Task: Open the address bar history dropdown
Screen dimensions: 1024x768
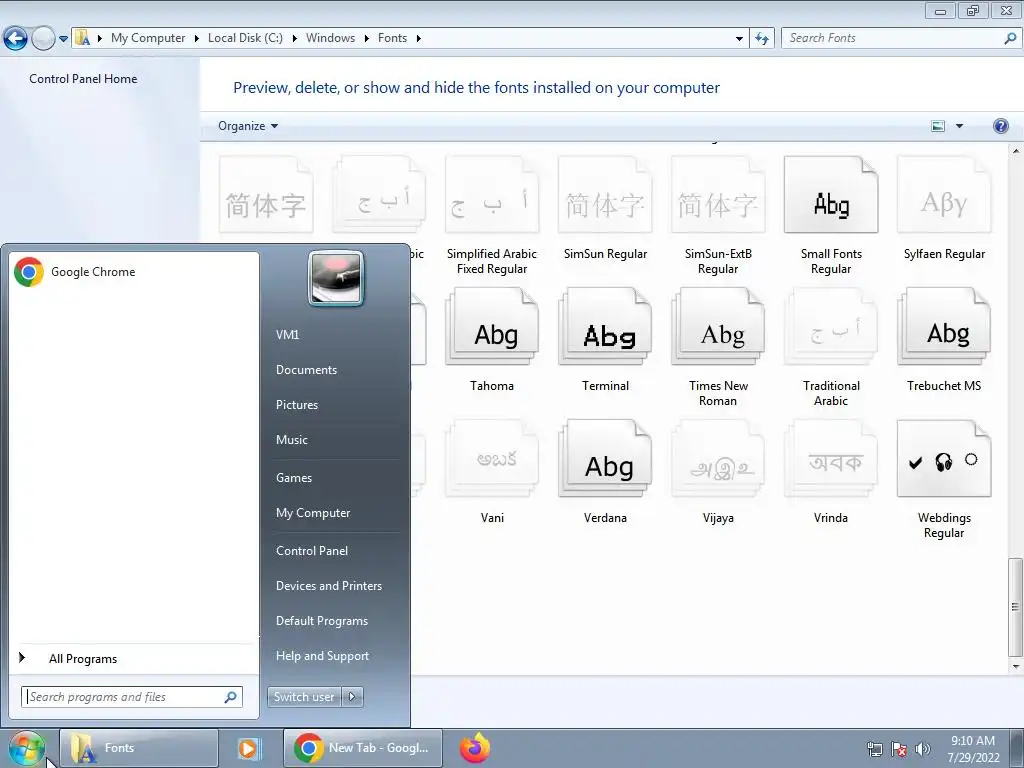Action: pos(739,39)
